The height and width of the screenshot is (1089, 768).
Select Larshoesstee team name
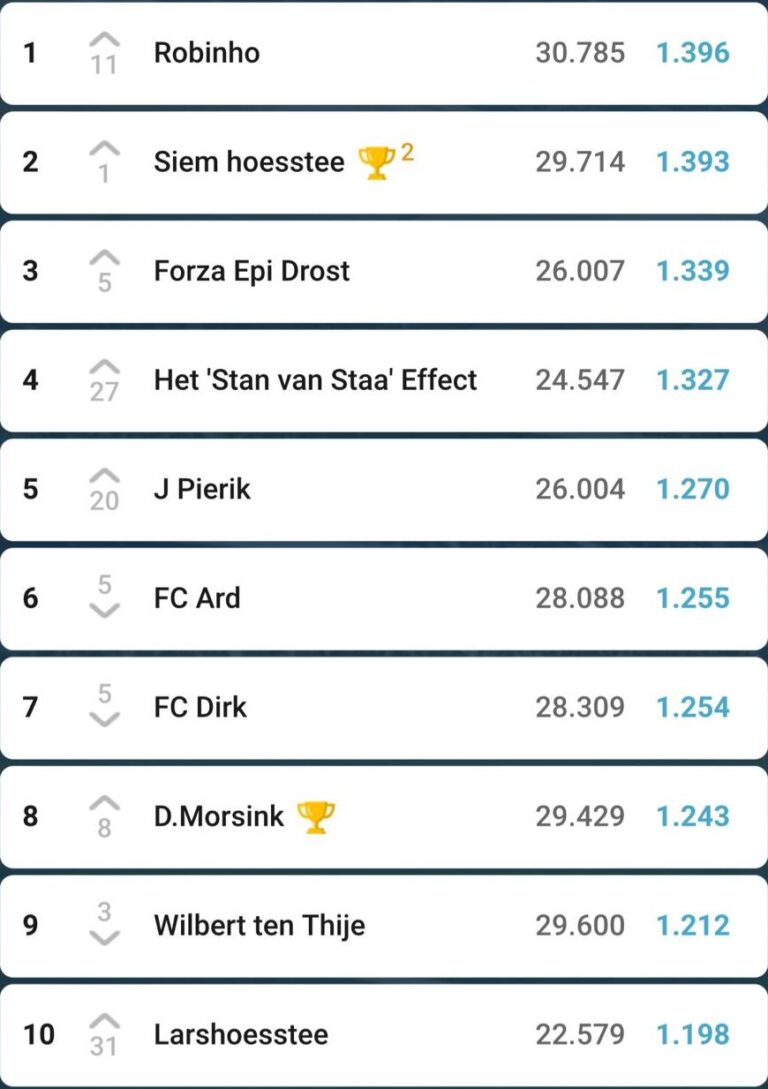pyautogui.click(x=241, y=1034)
